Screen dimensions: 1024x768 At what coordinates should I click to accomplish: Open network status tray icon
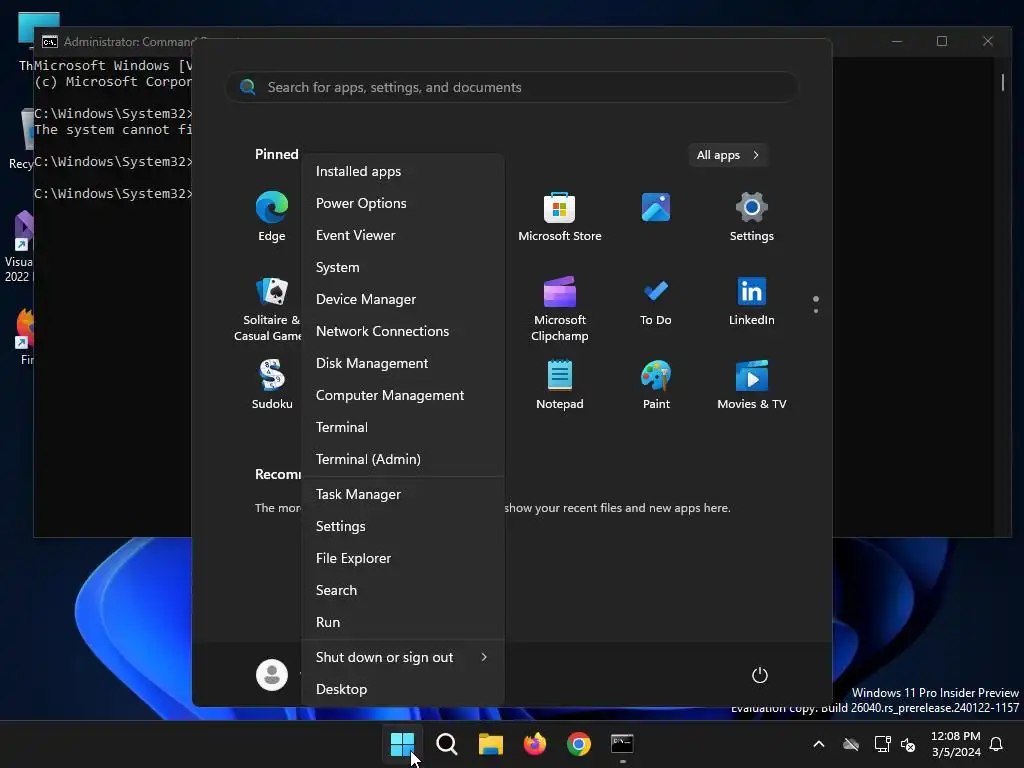pyautogui.click(x=882, y=744)
